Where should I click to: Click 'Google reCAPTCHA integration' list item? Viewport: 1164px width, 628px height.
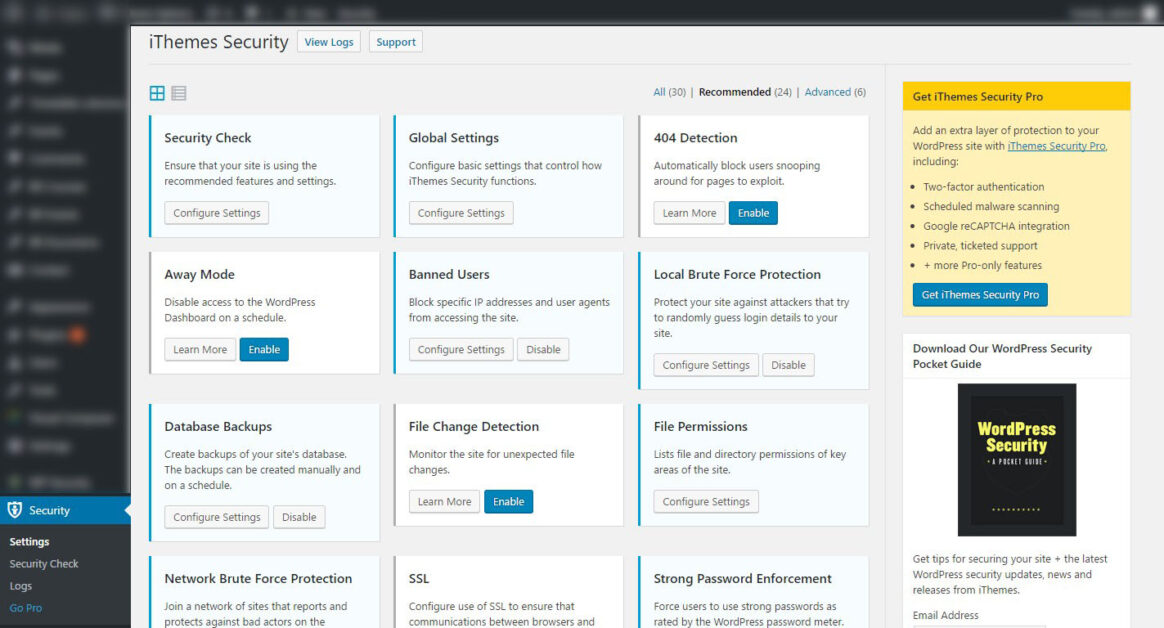click(996, 226)
